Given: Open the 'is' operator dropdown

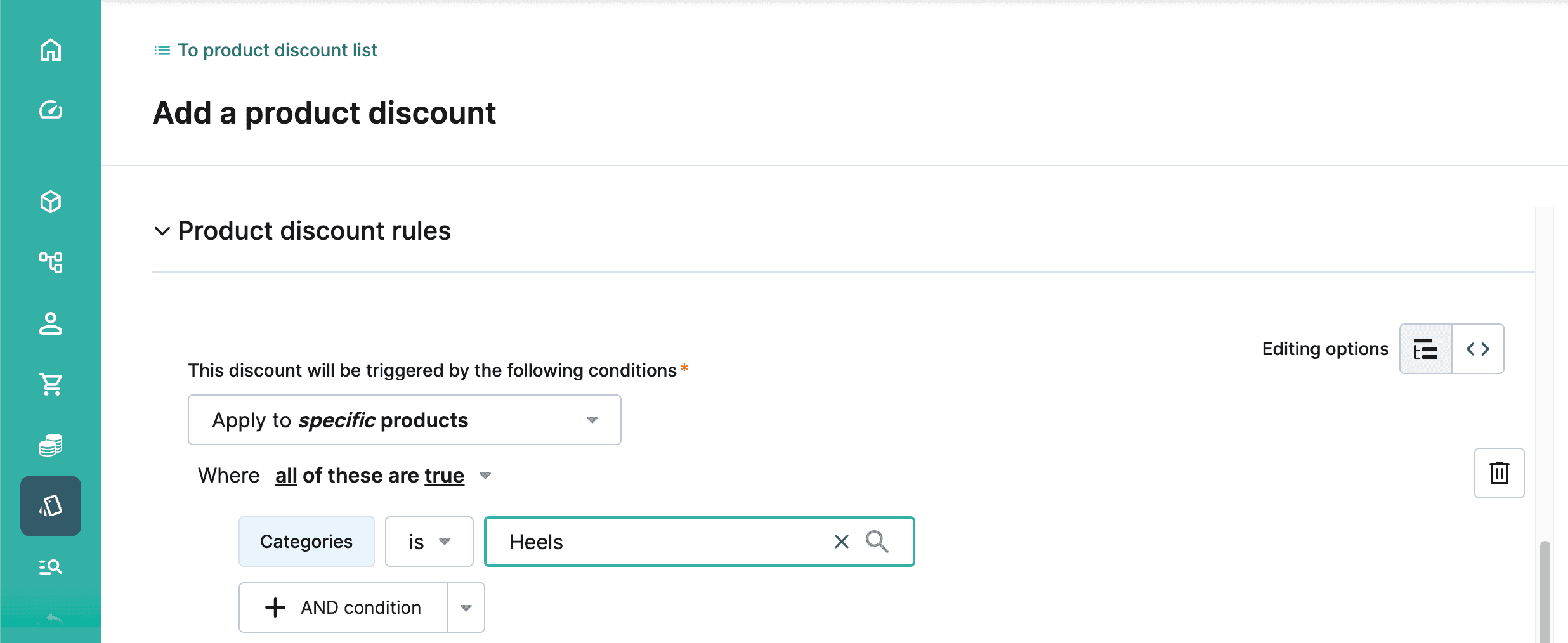Looking at the screenshot, I should point(429,542).
